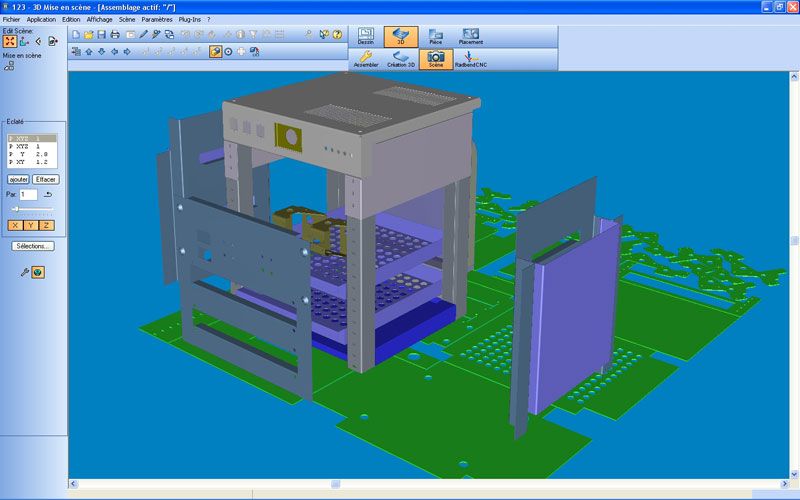Open the Placement module
The width and height of the screenshot is (800, 500).
coord(470,37)
